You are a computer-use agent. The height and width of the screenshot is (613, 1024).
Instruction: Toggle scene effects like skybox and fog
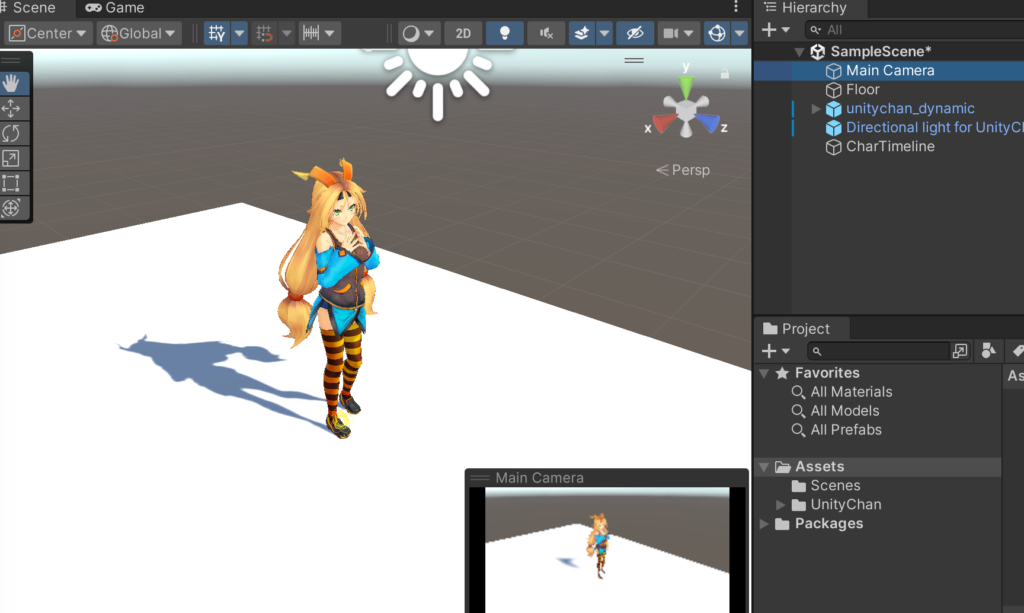tap(581, 33)
